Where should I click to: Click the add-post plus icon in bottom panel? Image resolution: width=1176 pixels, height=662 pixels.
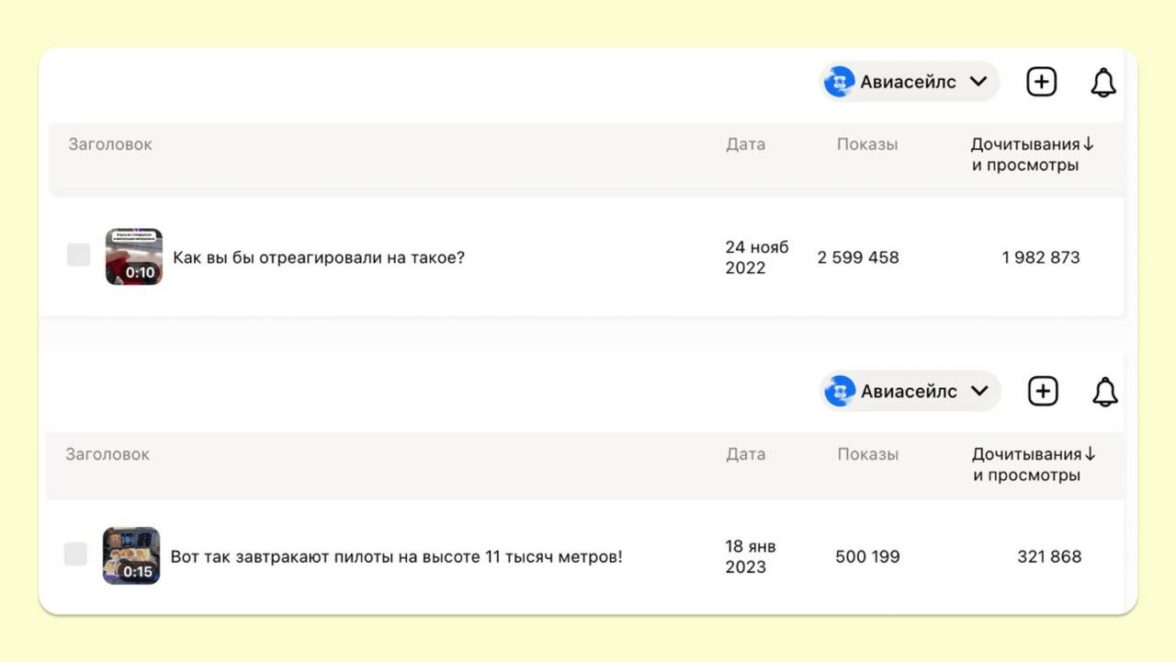(x=1042, y=391)
